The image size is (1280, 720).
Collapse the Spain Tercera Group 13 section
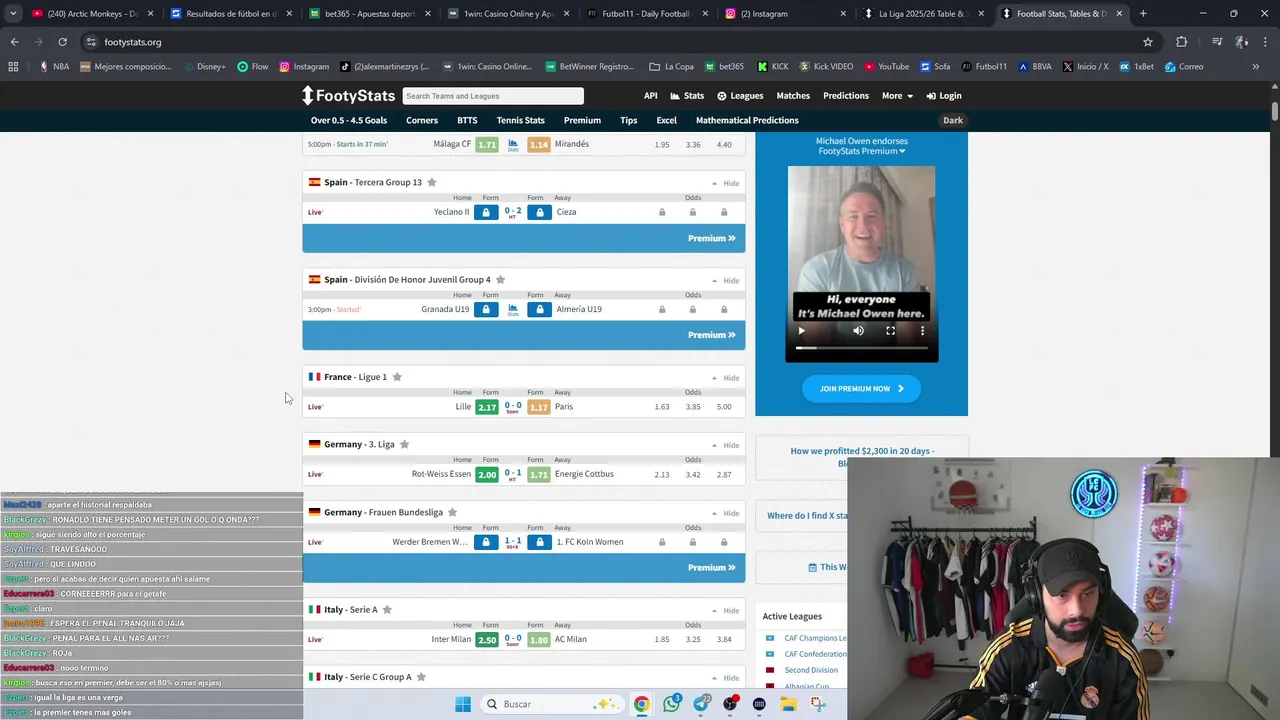tap(726, 183)
